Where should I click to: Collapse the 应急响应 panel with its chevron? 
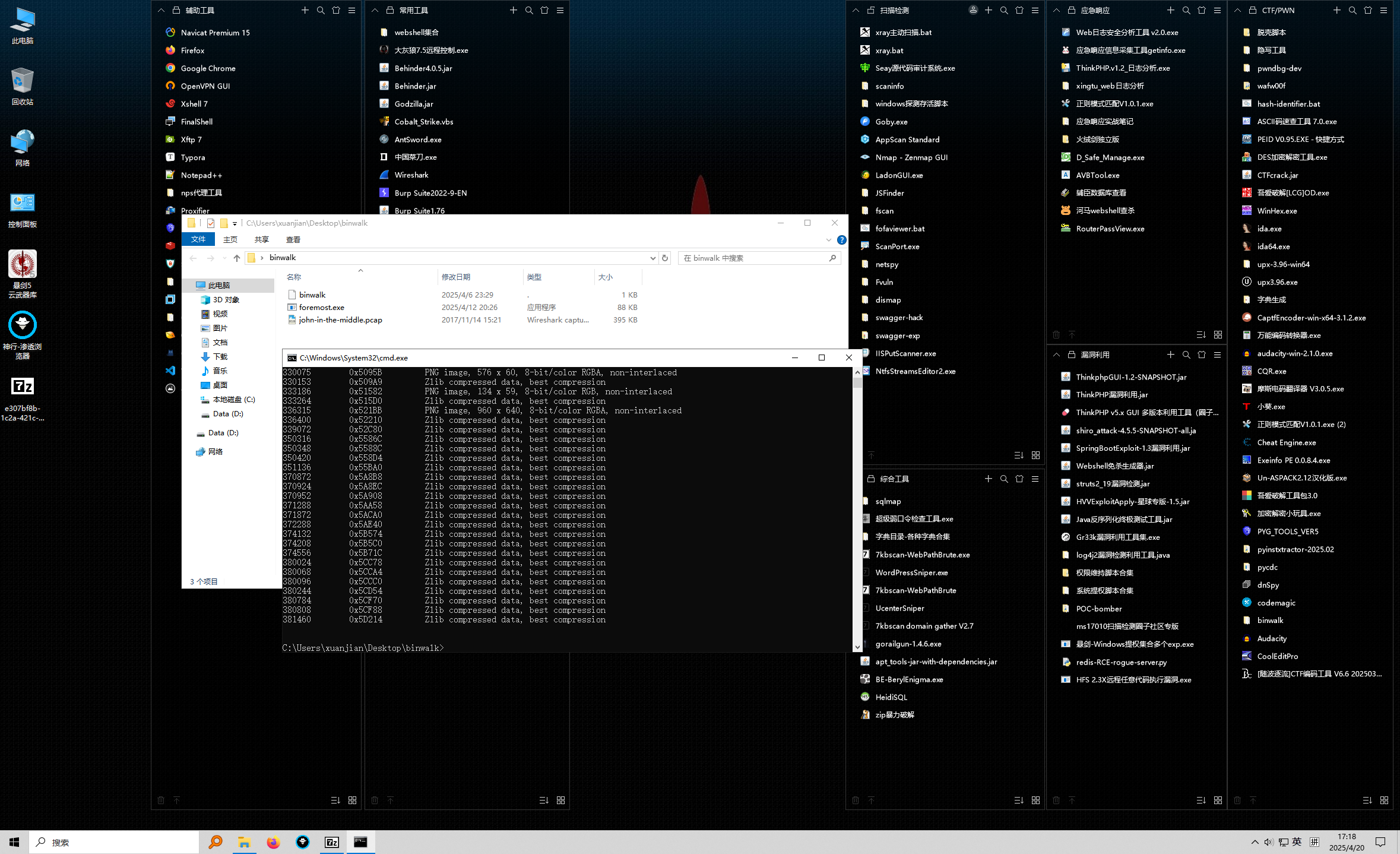[x=1056, y=10]
